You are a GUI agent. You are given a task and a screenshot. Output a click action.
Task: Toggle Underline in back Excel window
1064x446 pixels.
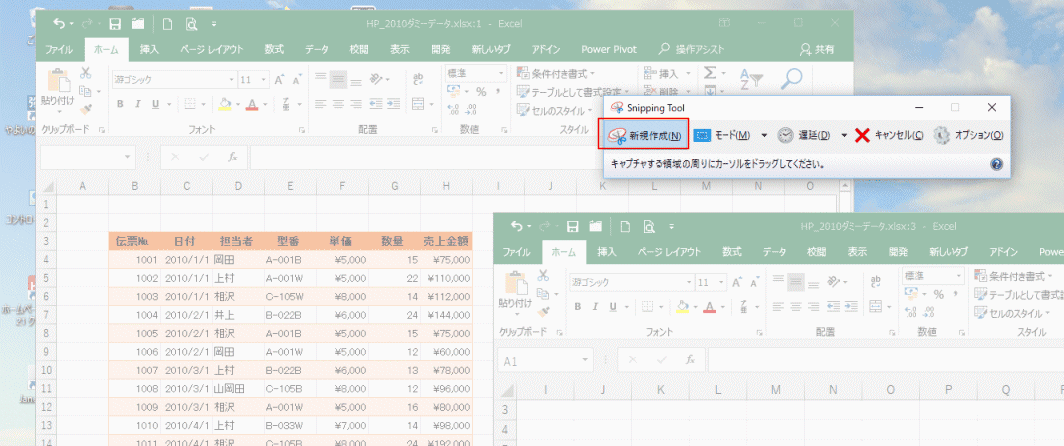(155, 105)
